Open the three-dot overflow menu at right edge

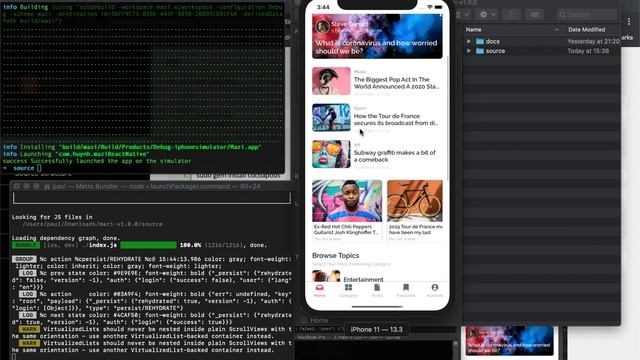pos(629,21)
